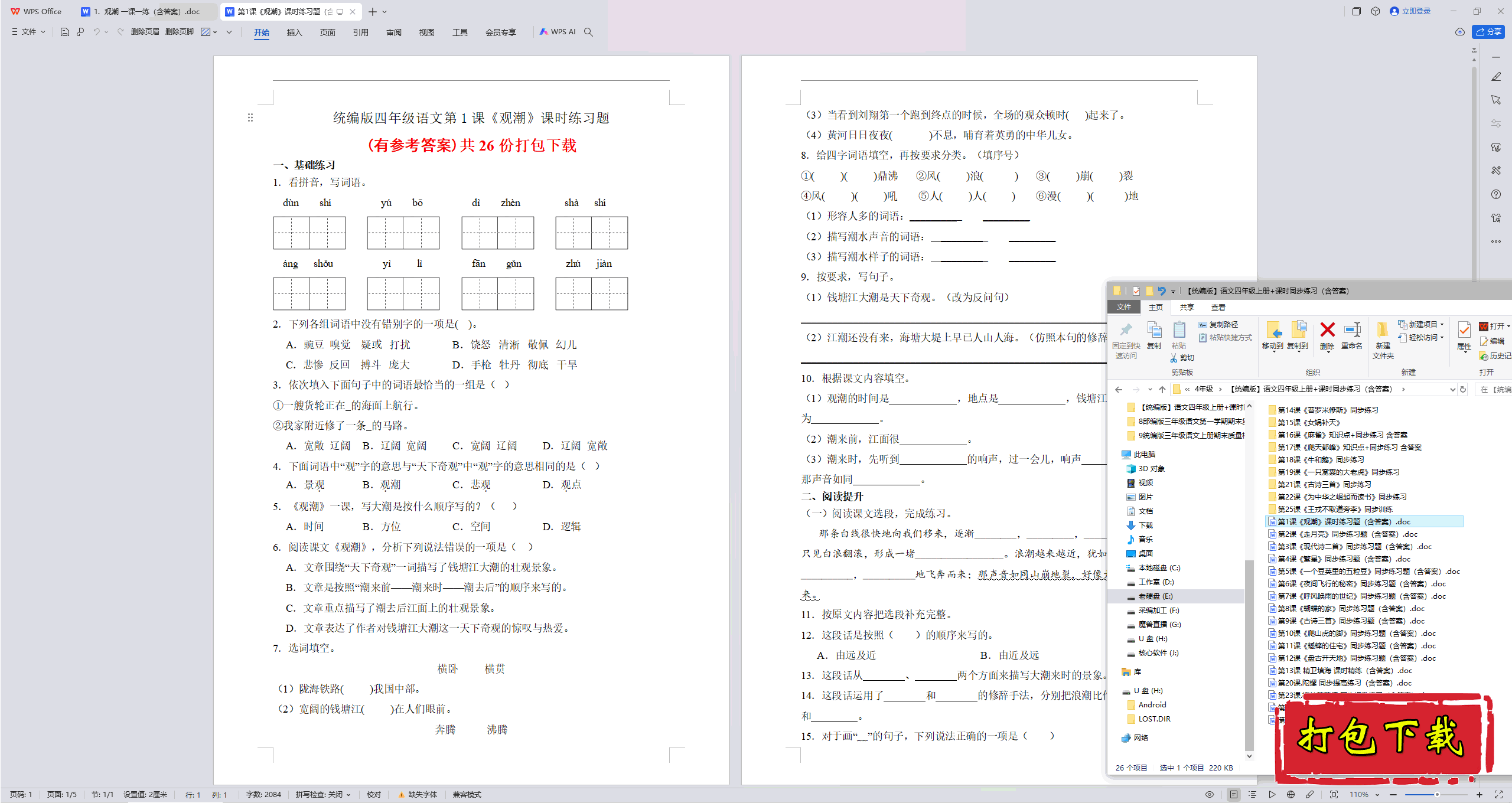Open new tab with plus icon
Image resolution: width=1512 pixels, height=803 pixels.
373,12
